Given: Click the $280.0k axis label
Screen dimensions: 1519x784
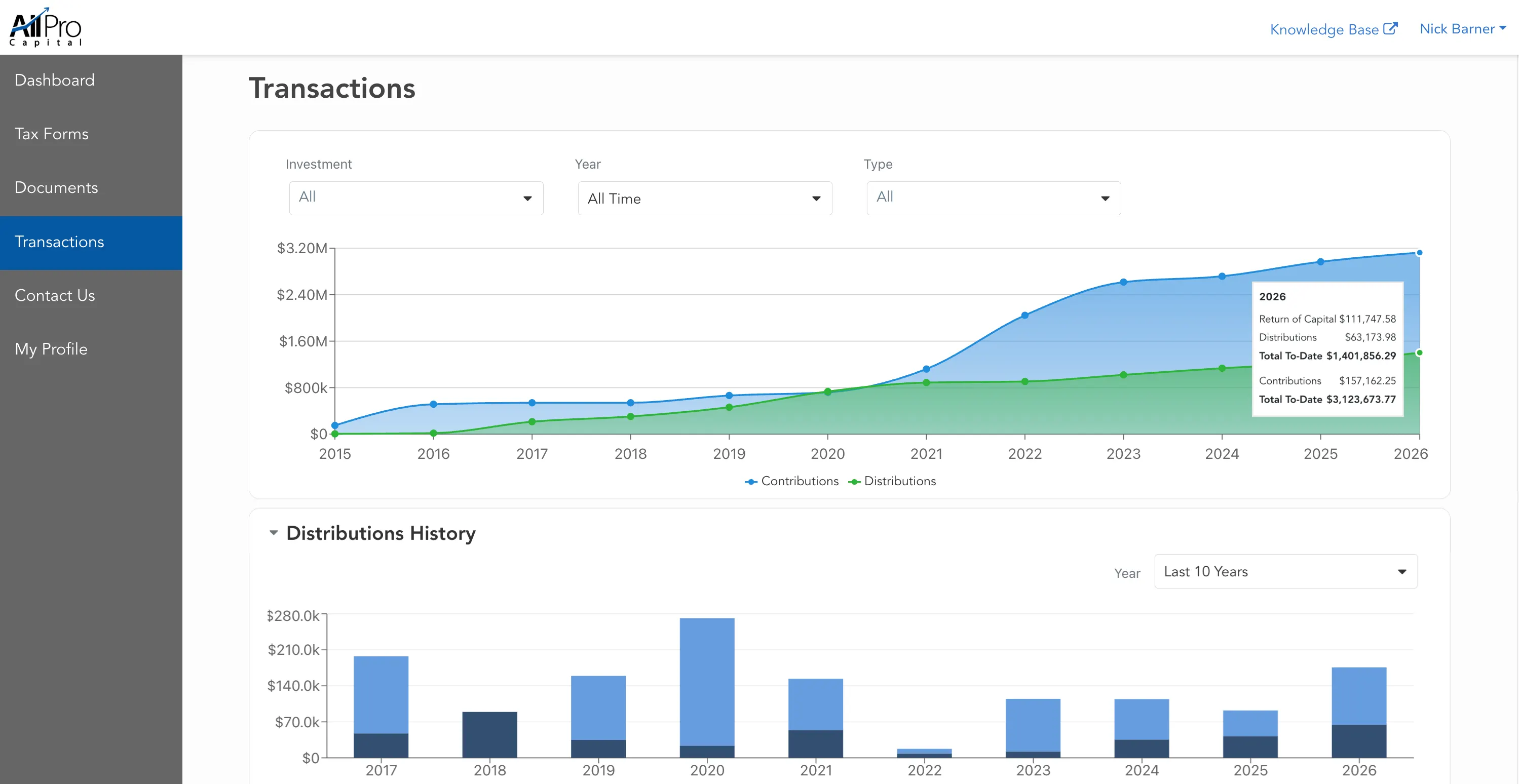Looking at the screenshot, I should [293, 615].
